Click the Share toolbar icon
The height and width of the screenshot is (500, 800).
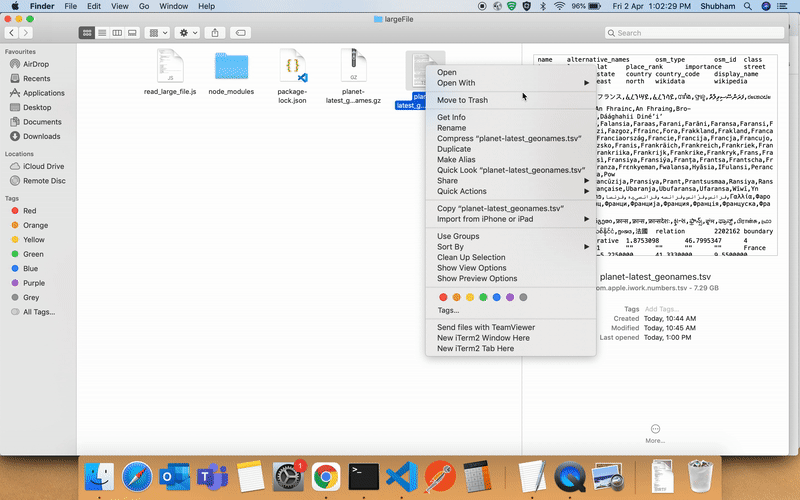coord(215,33)
